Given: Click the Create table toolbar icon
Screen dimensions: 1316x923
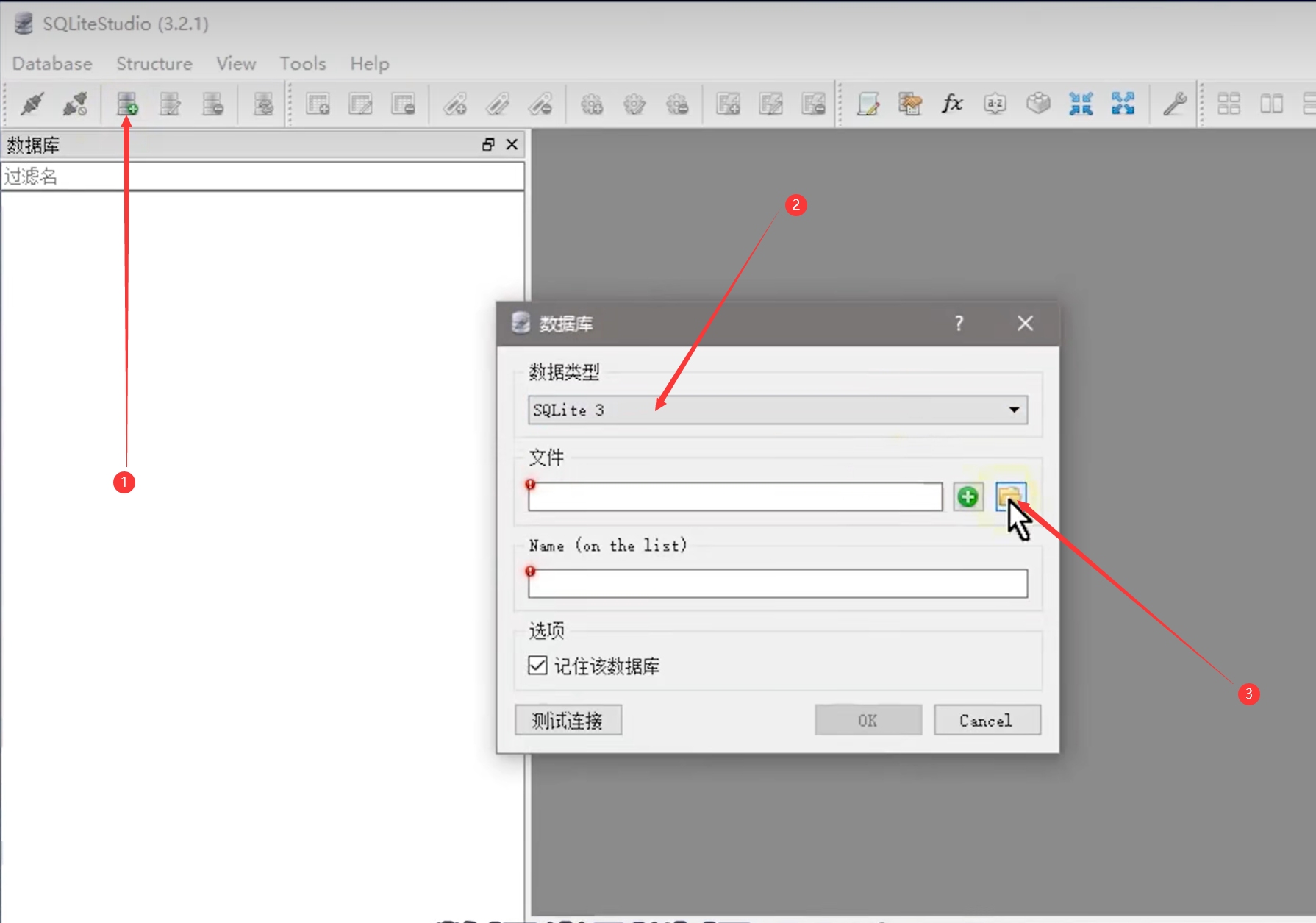Looking at the screenshot, I should pos(318,104).
